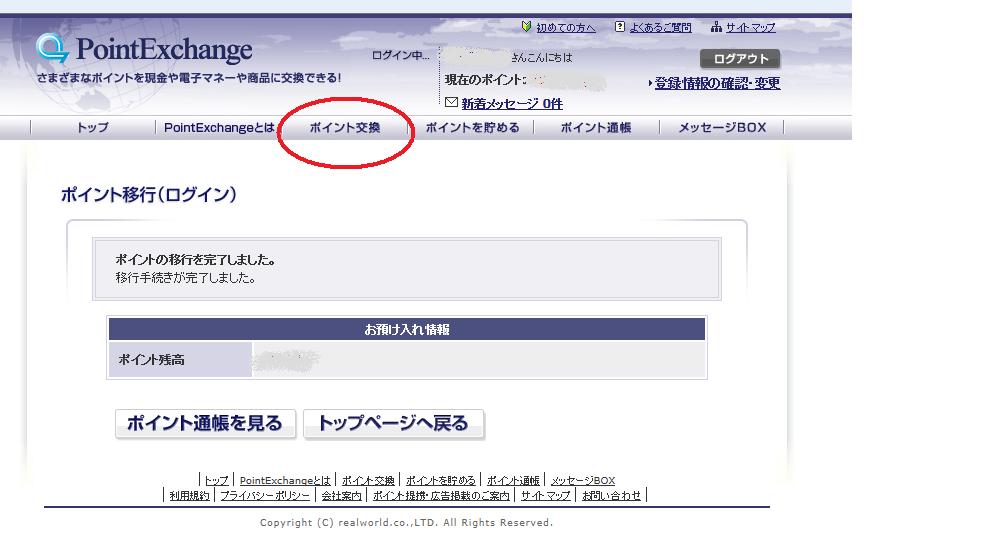The width and height of the screenshot is (995, 559).
Task: Open ポイント通帳 in the navigation bar
Action: pyautogui.click(x=596, y=128)
